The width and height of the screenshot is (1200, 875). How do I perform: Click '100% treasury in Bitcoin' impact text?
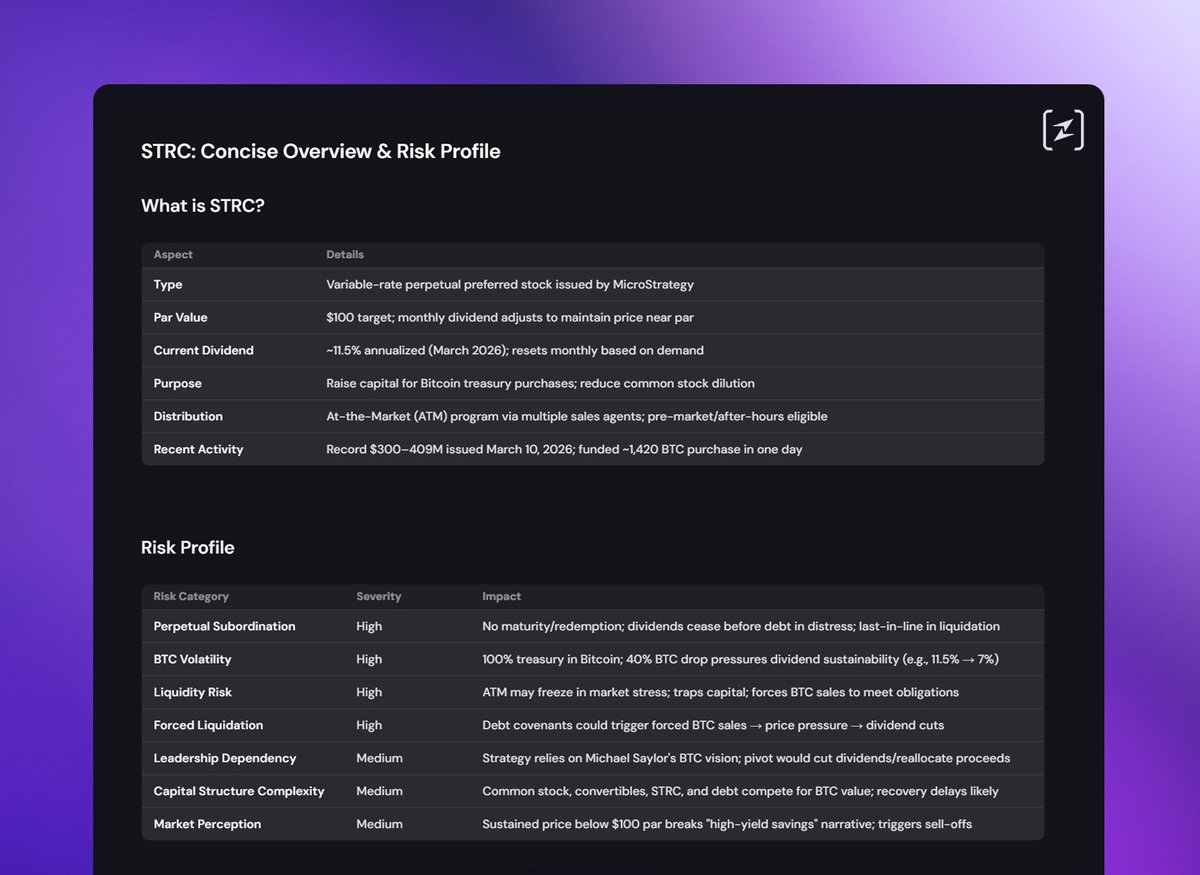point(740,660)
